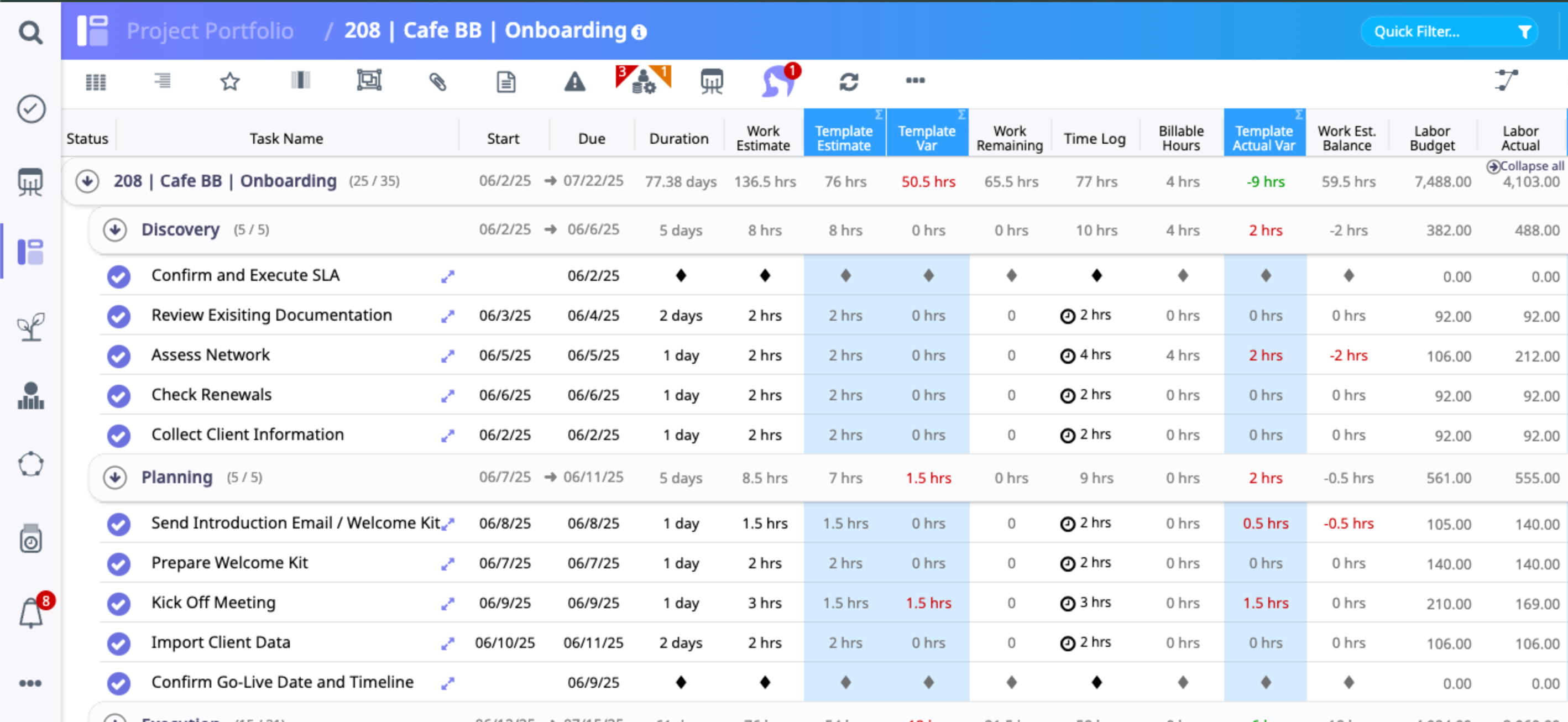The width and height of the screenshot is (1568, 722).
Task: Collapse the 208 Cafe BB Onboarding project row
Action: [88, 181]
